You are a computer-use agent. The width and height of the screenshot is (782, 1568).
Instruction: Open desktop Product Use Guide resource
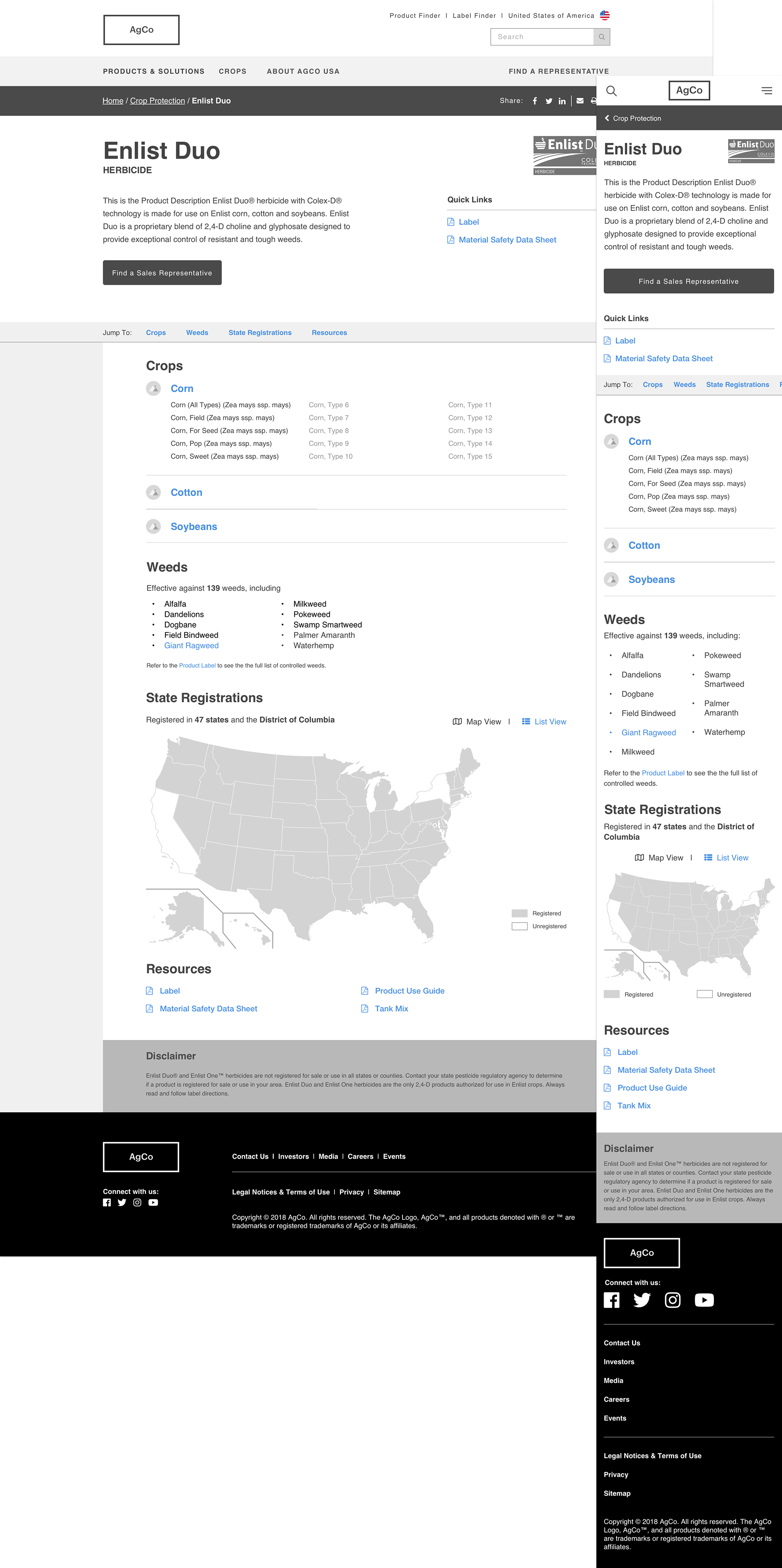pyautogui.click(x=409, y=991)
